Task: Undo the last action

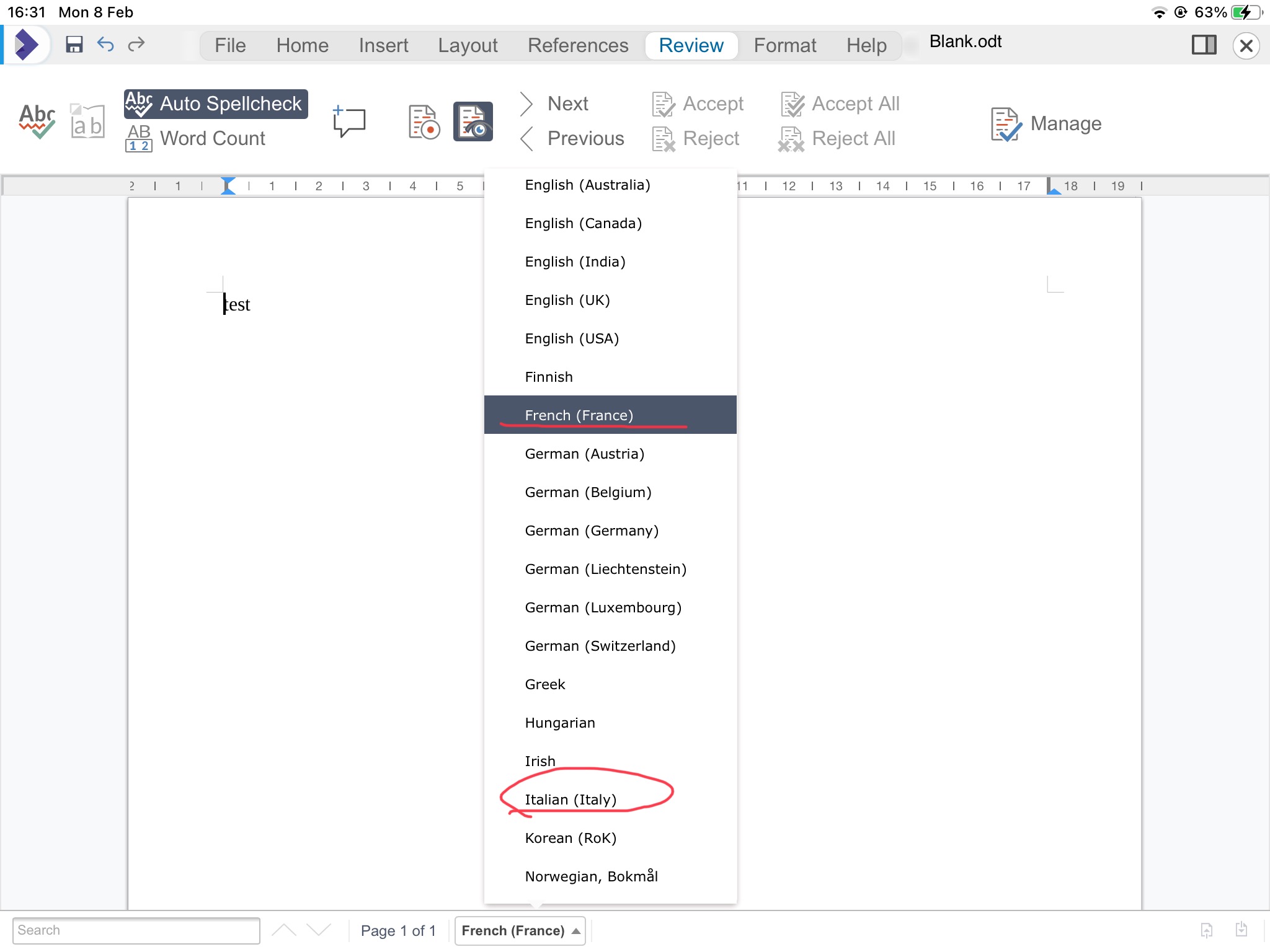Action: pyautogui.click(x=105, y=45)
